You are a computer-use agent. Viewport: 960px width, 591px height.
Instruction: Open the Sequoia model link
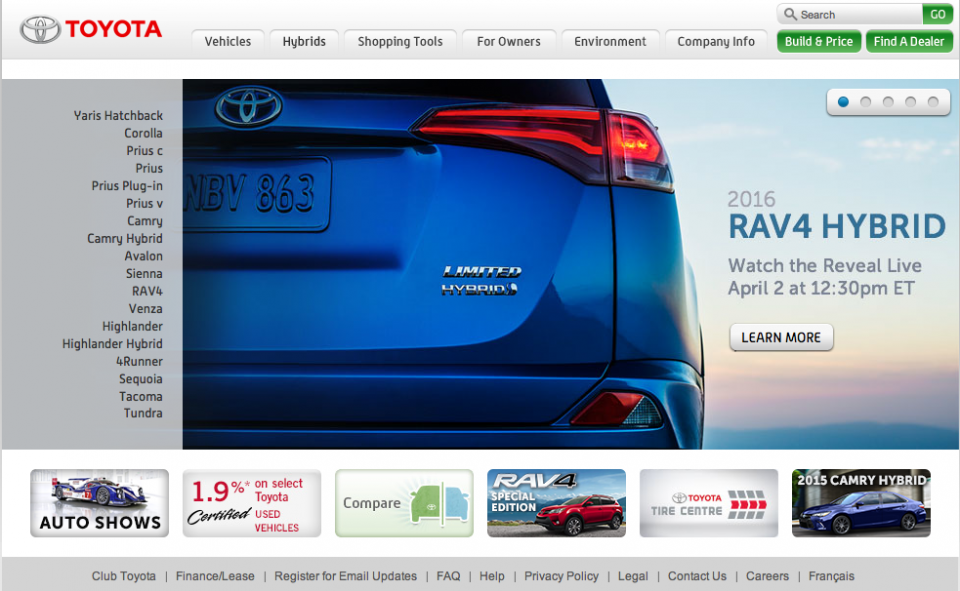point(140,379)
